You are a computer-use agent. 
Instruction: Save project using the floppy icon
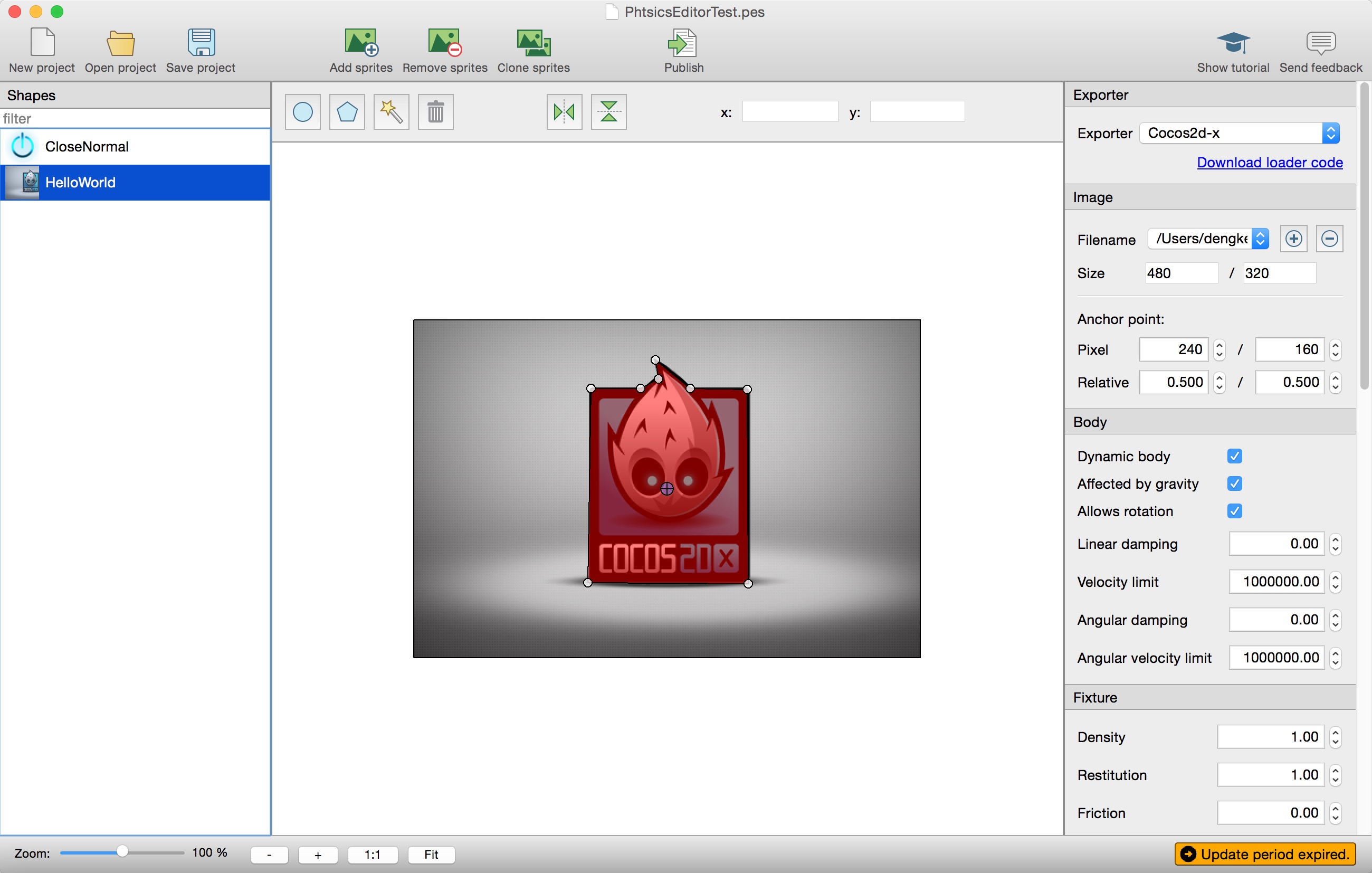pyautogui.click(x=201, y=43)
